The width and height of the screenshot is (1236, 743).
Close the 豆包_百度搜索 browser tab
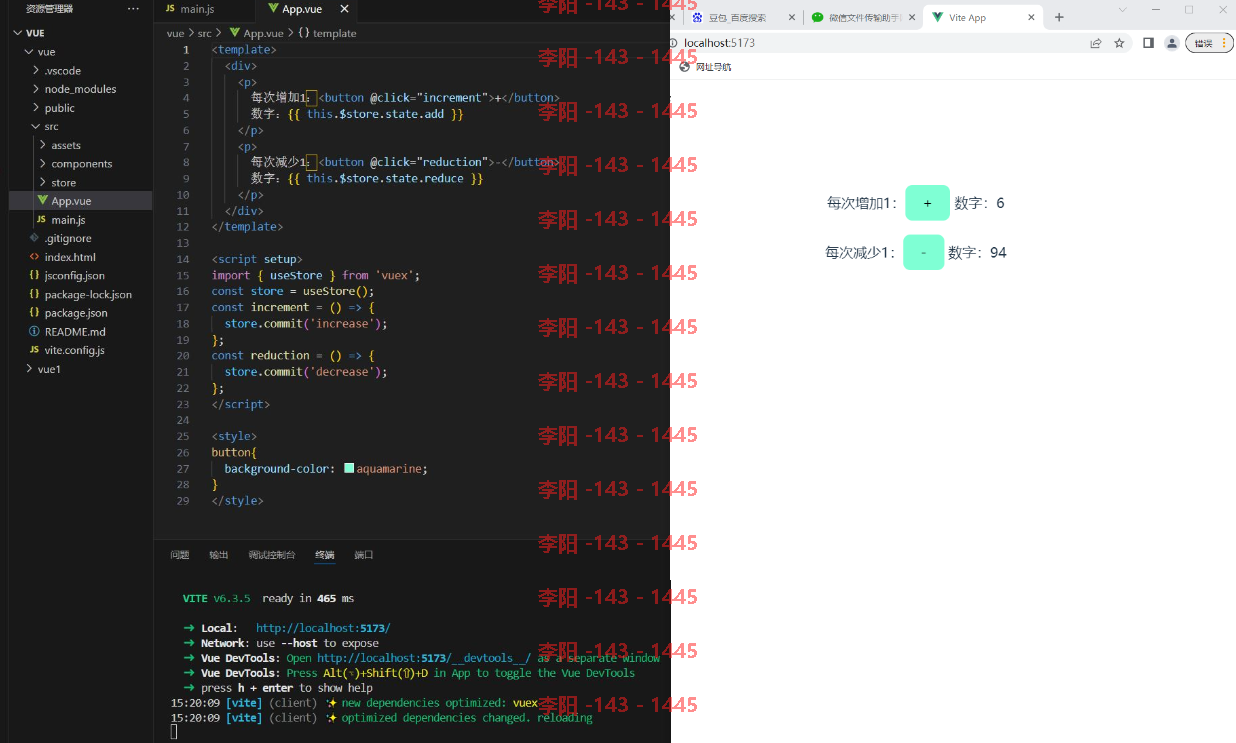792,17
